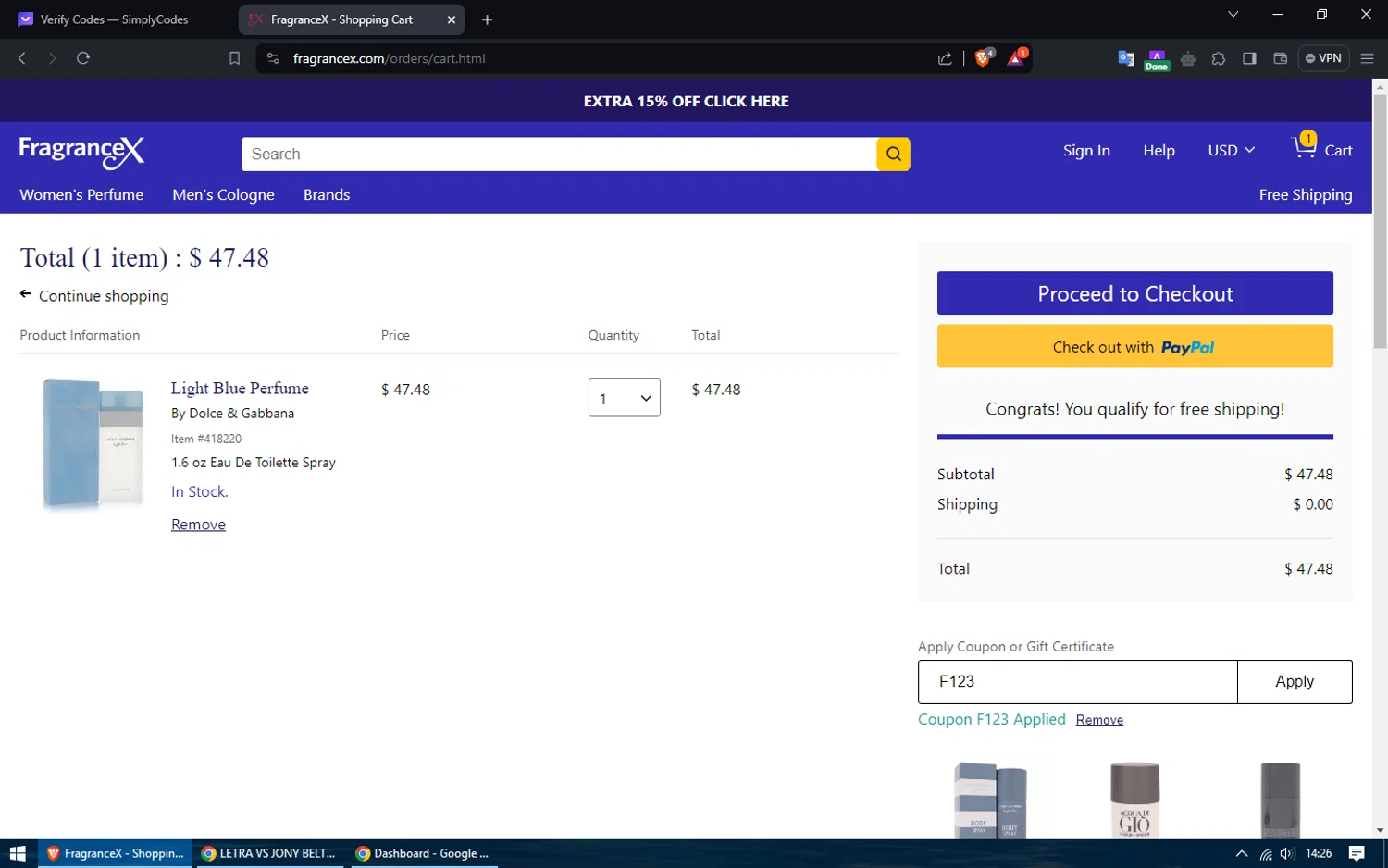Click the Extra 15% Off Click Here banner
This screenshot has width=1388, height=868.
point(687,101)
